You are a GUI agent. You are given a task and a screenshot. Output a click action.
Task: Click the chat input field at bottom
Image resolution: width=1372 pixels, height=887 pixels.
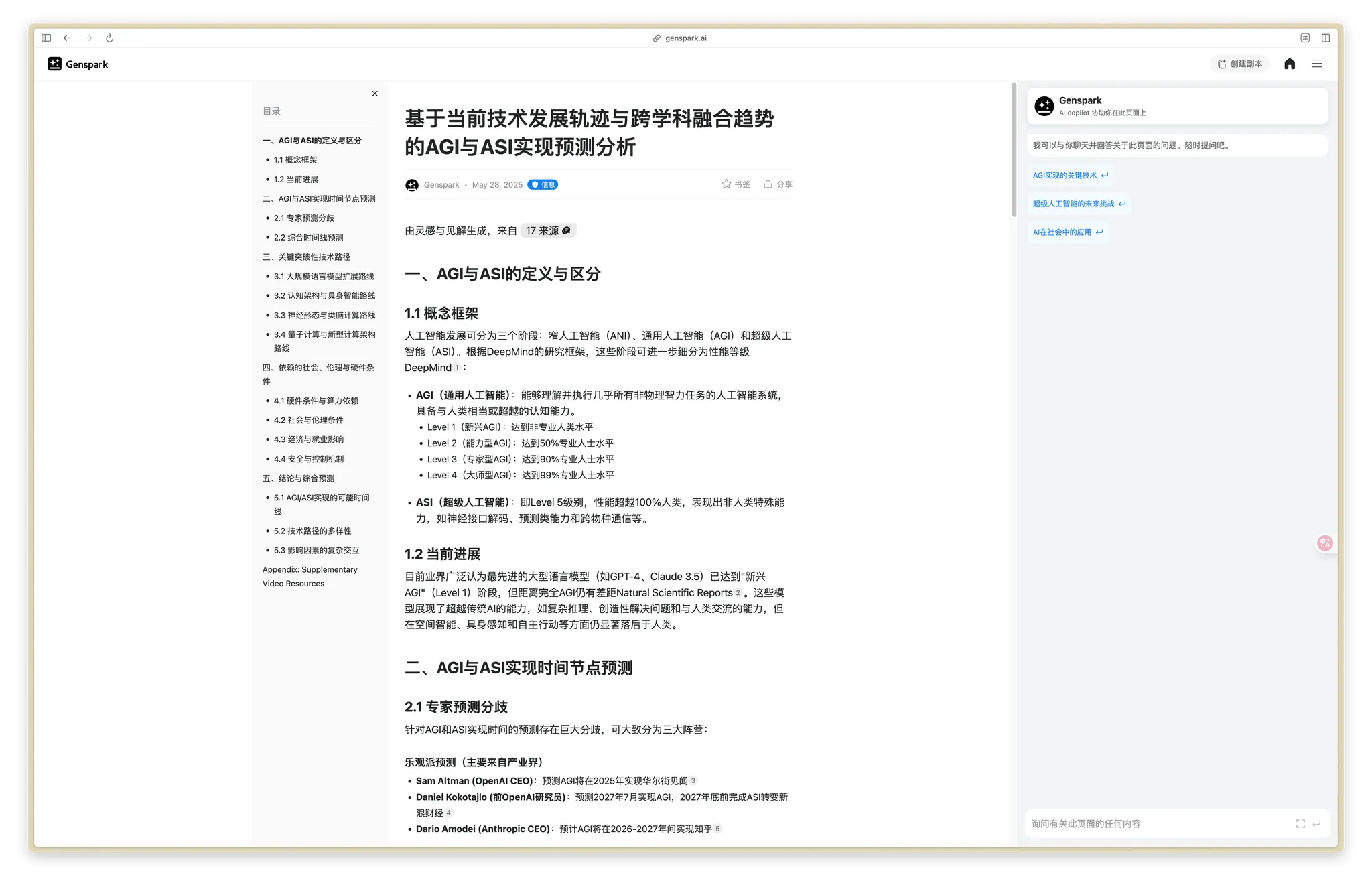[1139, 823]
